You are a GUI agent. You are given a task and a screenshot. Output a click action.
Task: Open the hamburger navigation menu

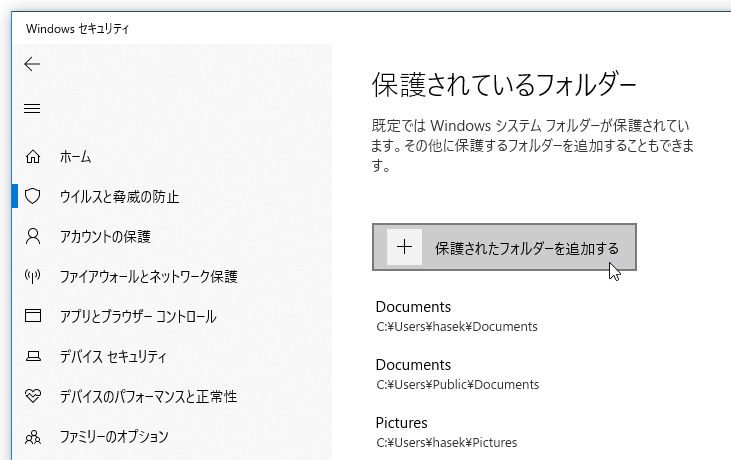[32, 109]
